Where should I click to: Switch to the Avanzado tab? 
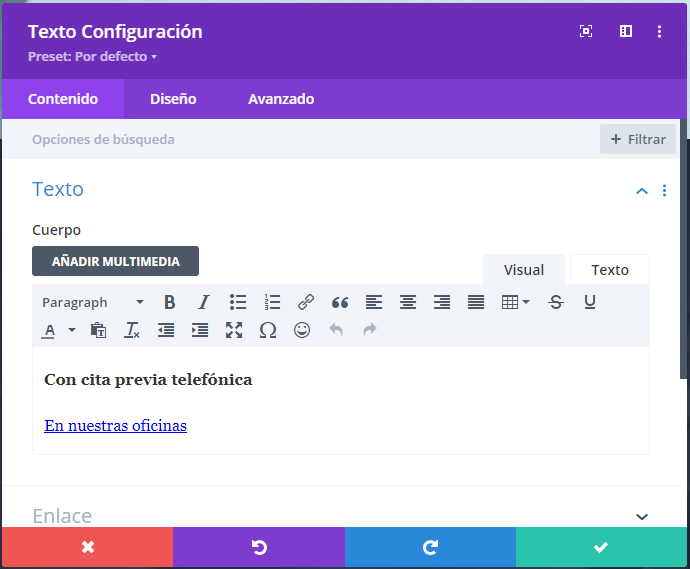tap(281, 99)
